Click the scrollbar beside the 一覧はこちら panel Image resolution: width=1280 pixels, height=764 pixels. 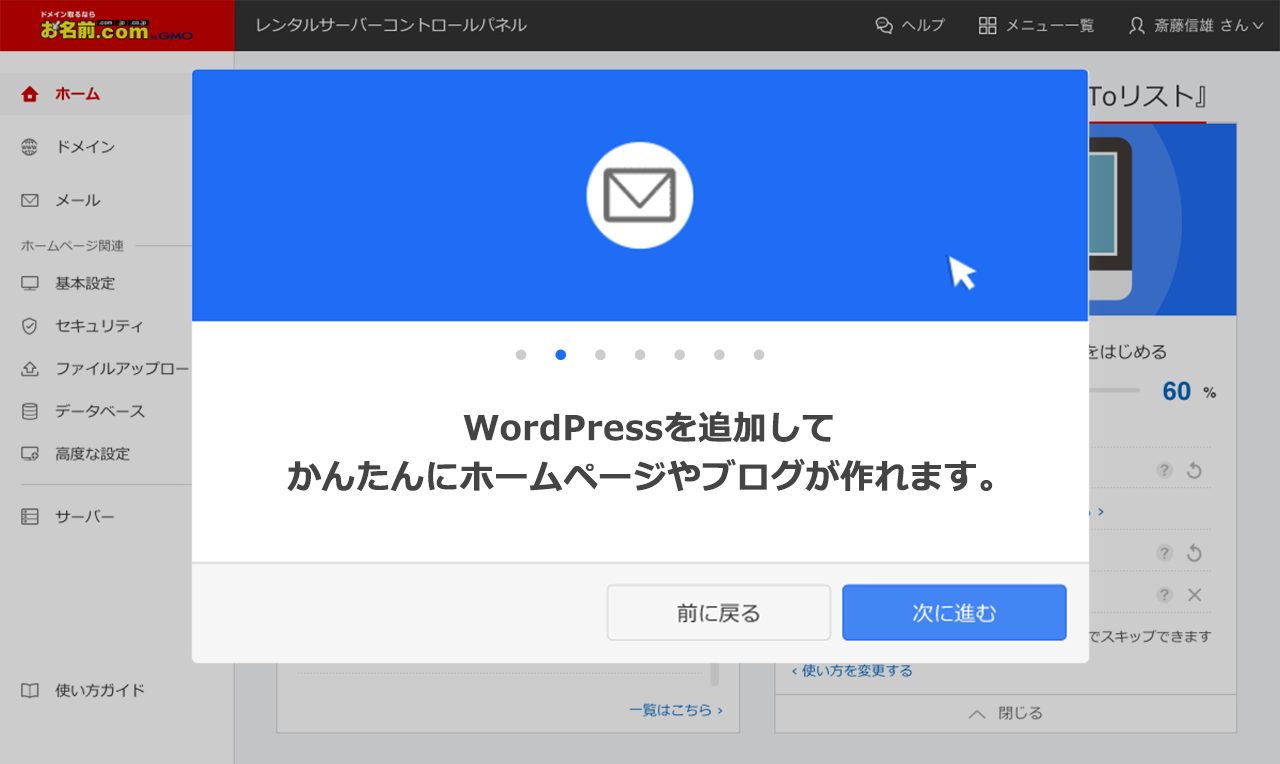(x=715, y=675)
